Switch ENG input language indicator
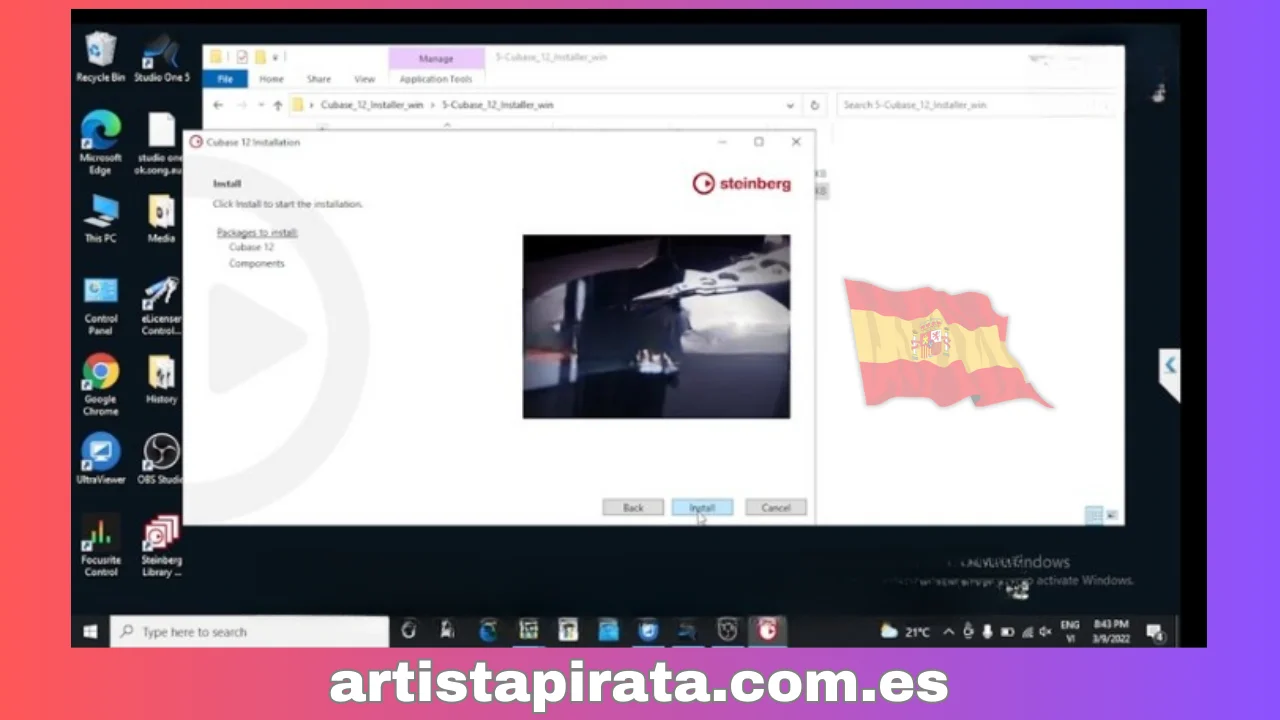Screen dimensions: 1280x720 [x=1070, y=631]
